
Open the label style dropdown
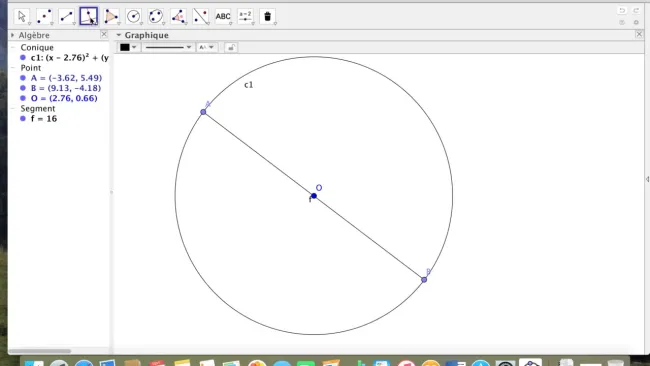[x=206, y=47]
